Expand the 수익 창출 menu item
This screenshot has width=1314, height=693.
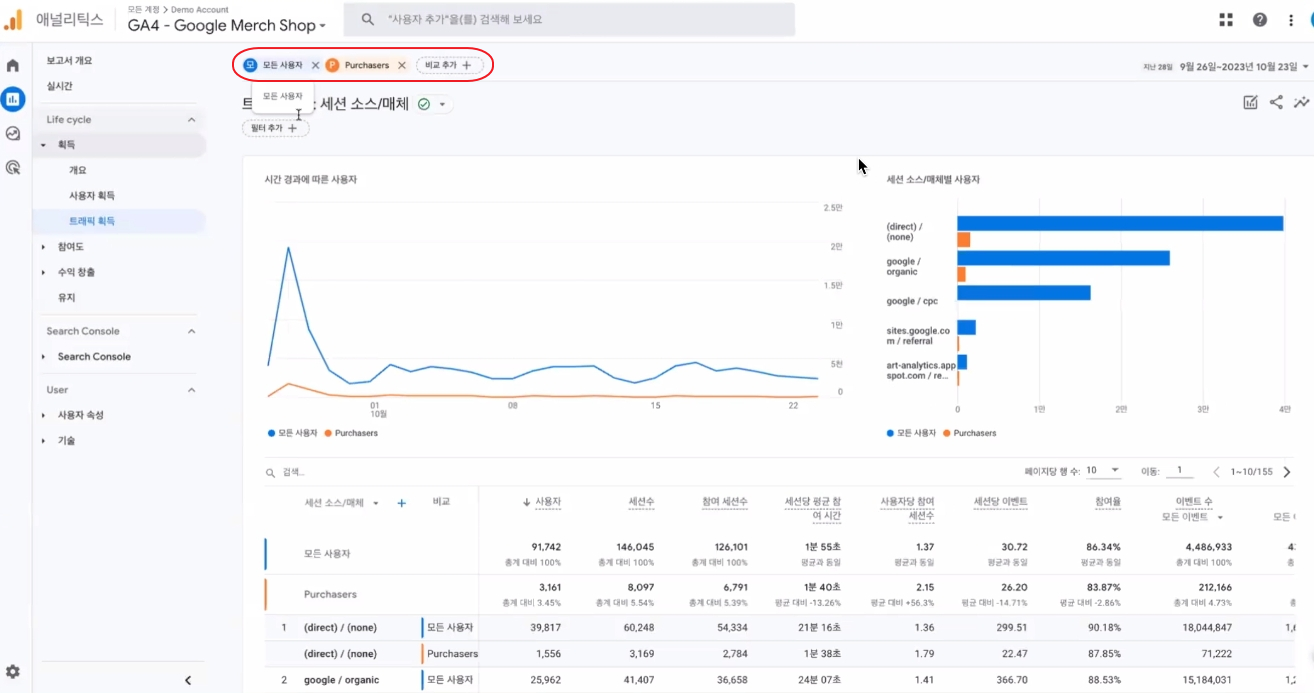point(43,272)
